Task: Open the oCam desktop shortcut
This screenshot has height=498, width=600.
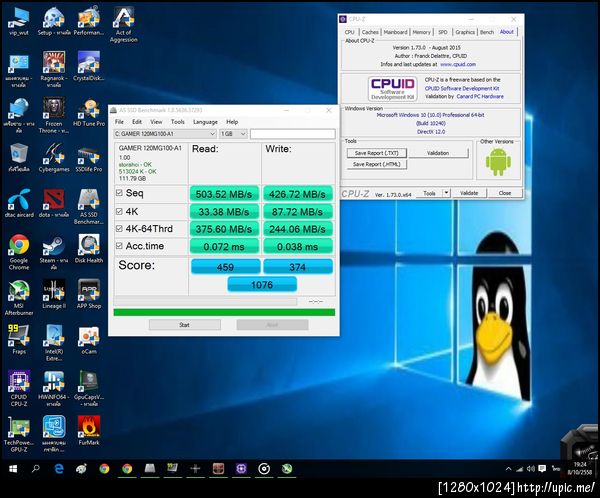Action: click(89, 340)
